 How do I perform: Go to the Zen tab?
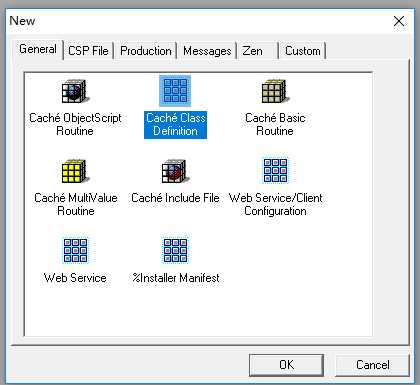pos(258,51)
